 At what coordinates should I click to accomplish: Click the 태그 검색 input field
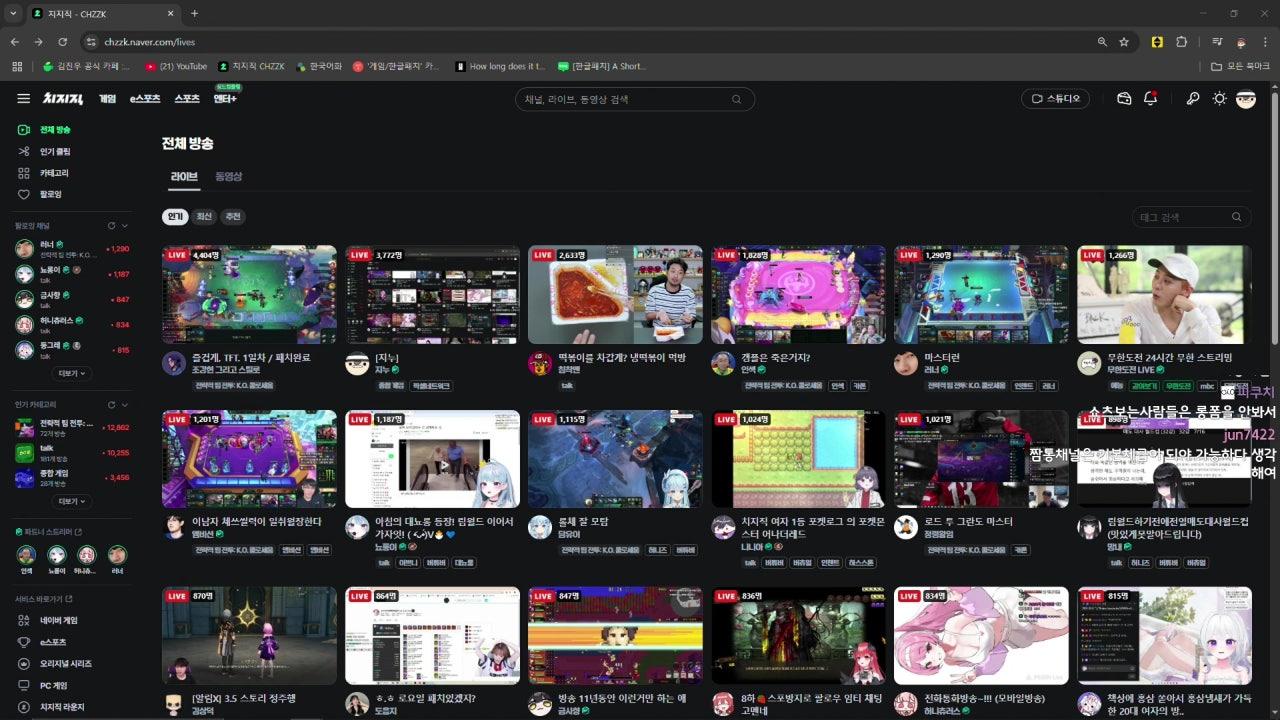coord(1182,217)
